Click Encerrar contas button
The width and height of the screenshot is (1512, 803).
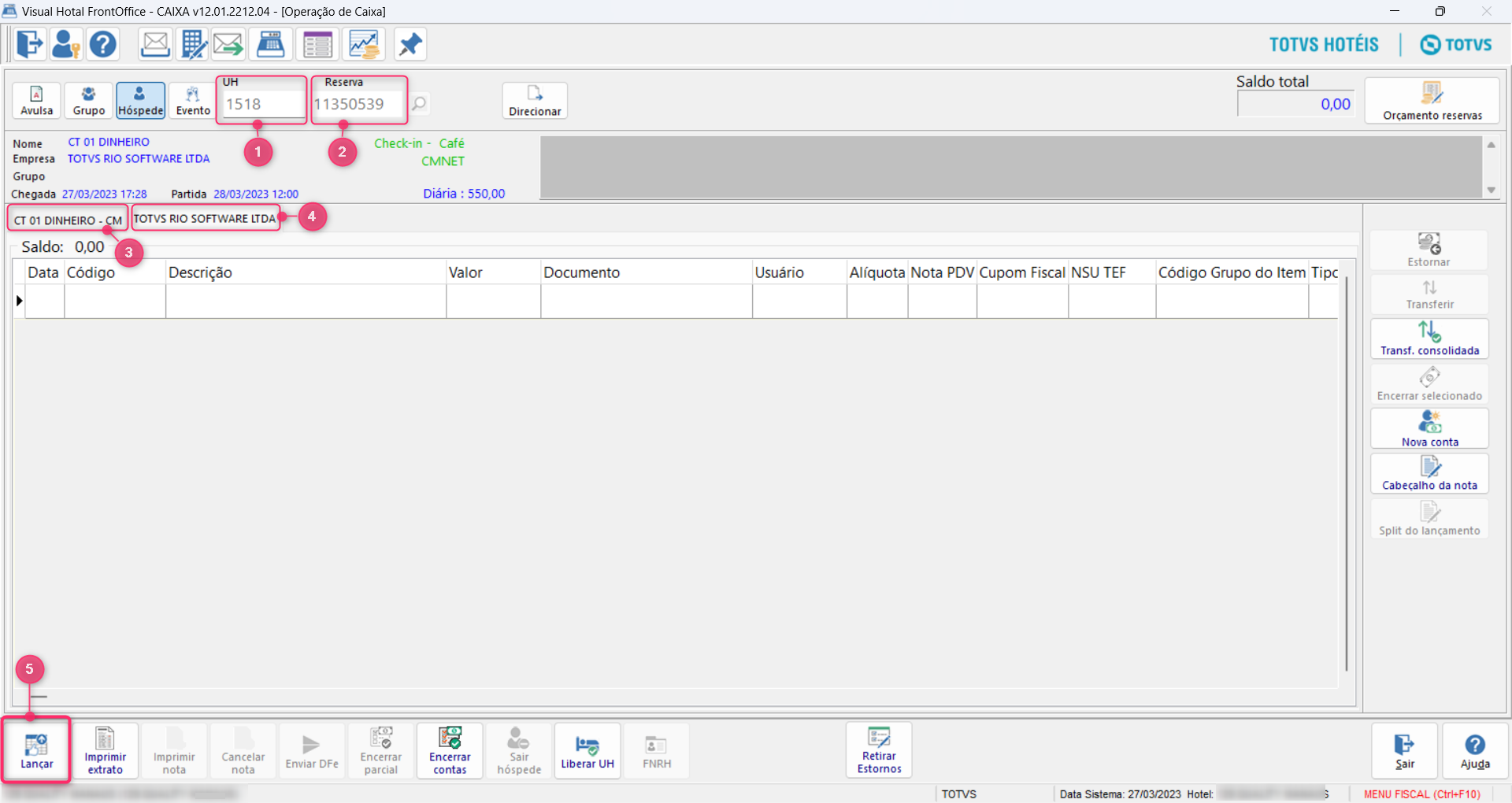[x=450, y=750]
